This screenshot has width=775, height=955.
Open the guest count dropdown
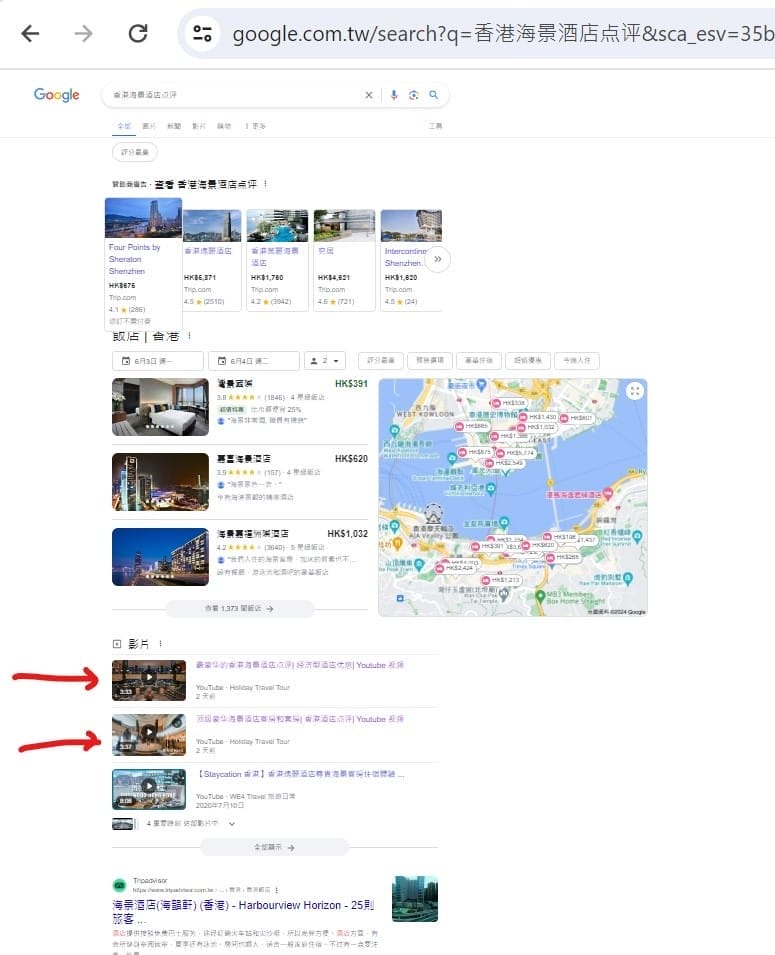click(326, 361)
